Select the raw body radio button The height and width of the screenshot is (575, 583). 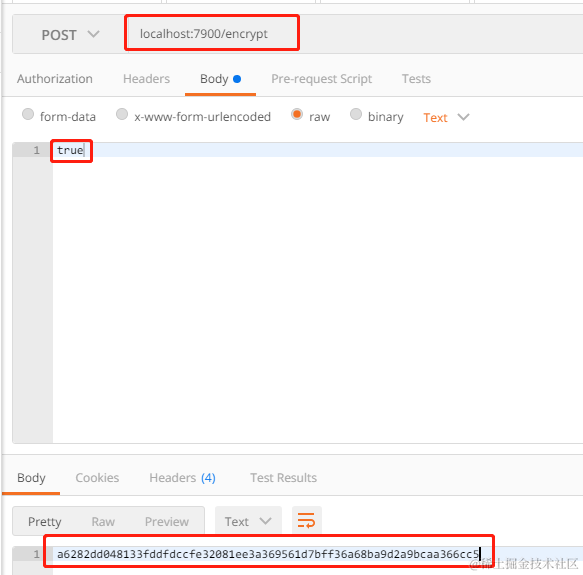(x=297, y=114)
